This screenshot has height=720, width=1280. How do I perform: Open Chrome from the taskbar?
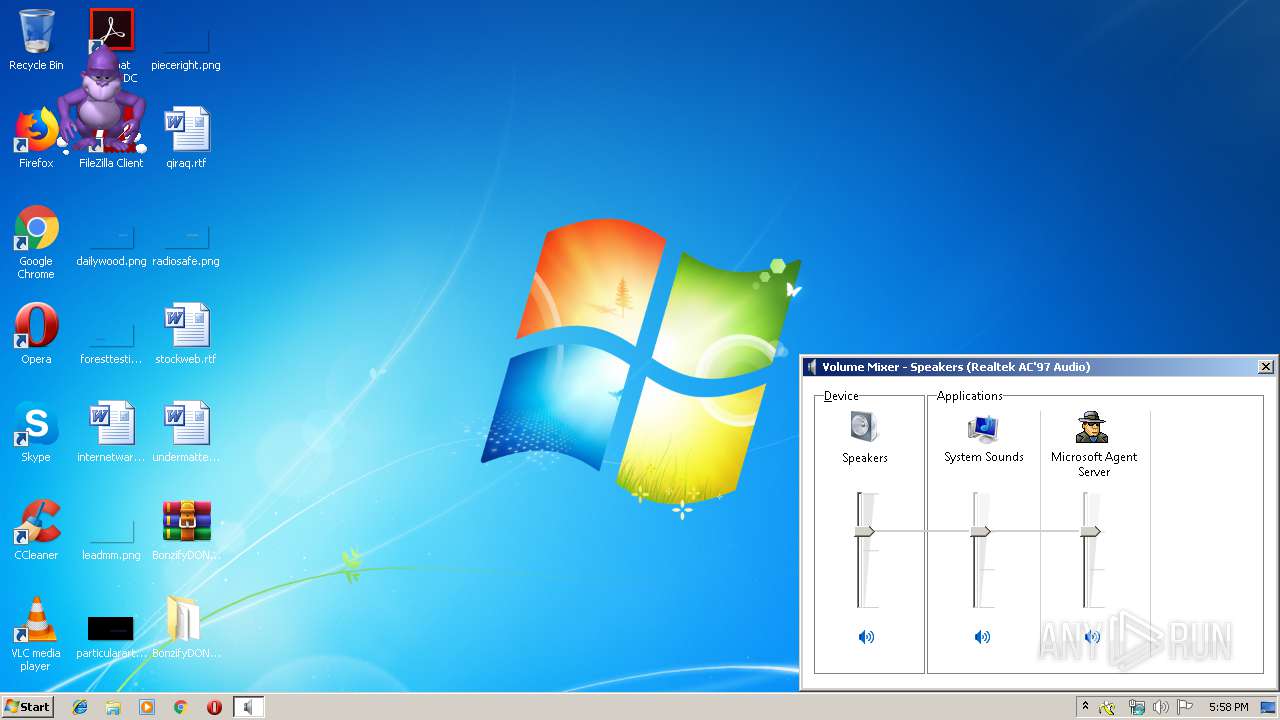181,707
